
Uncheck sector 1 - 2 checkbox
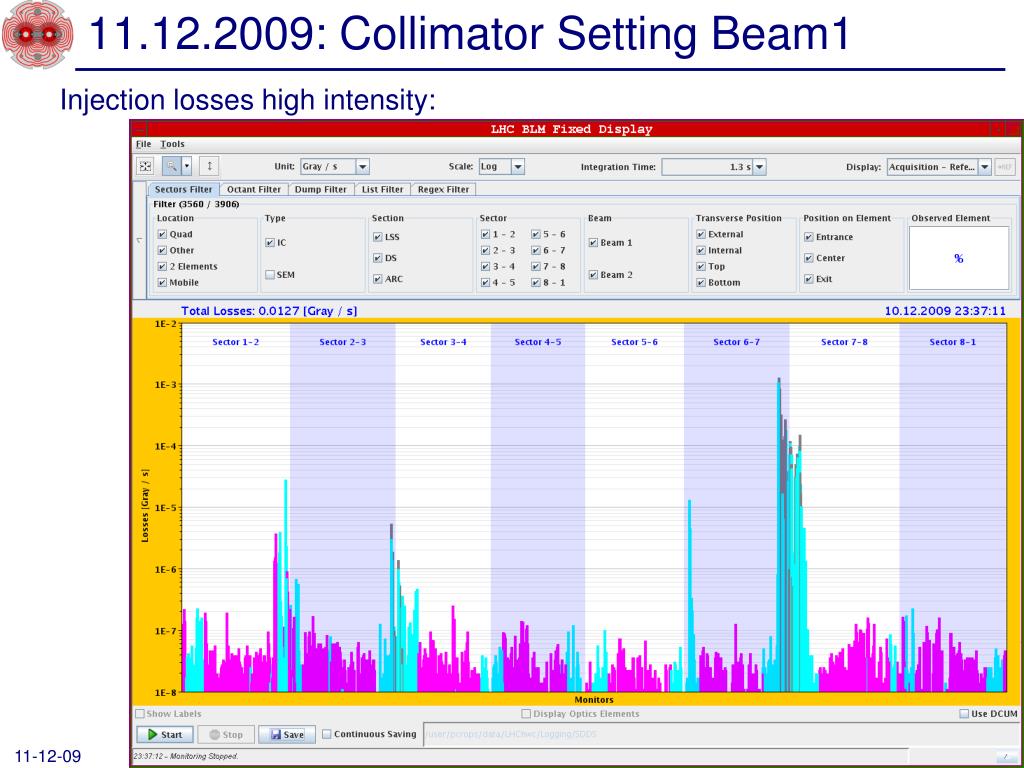pos(485,234)
